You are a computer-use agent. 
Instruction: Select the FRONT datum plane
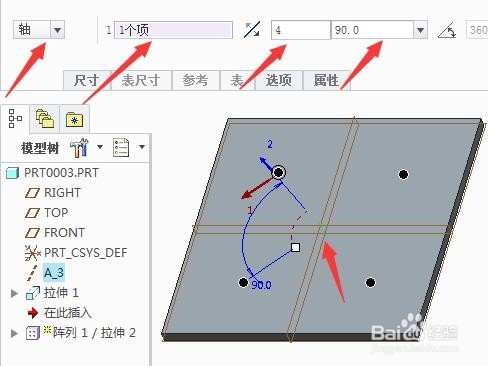64,233
